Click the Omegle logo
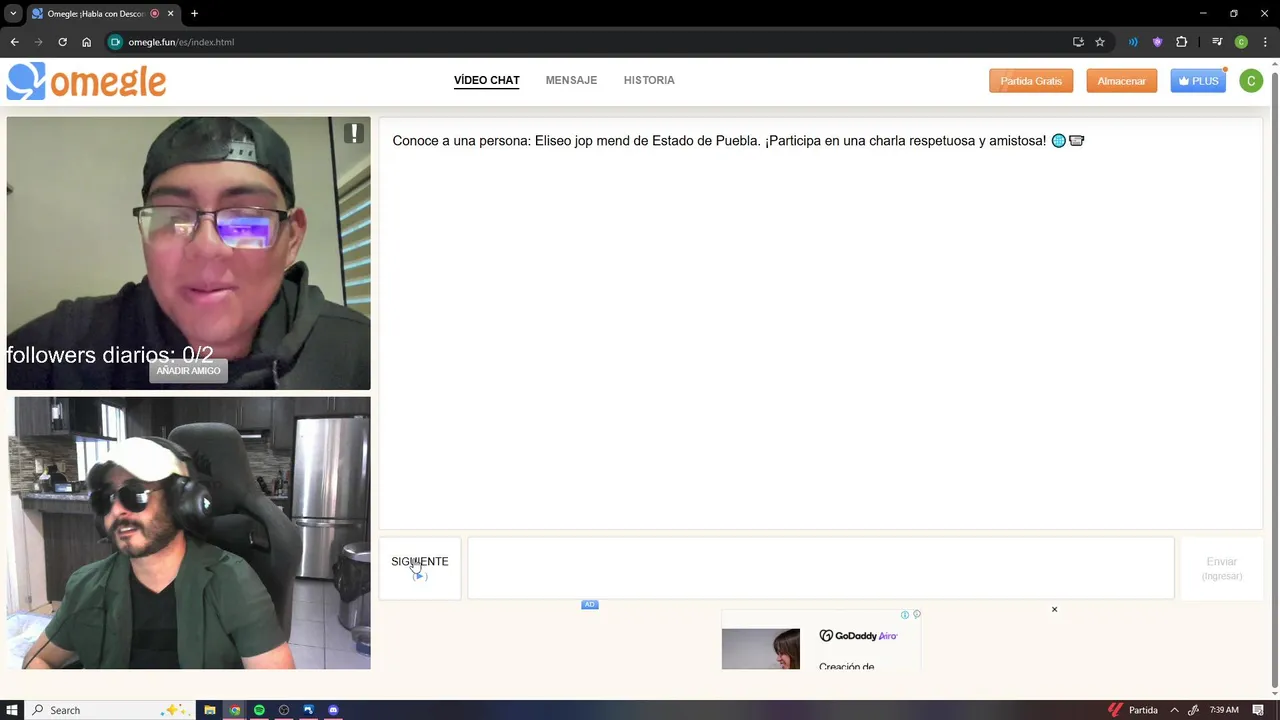Viewport: 1280px width, 720px height. (87, 81)
